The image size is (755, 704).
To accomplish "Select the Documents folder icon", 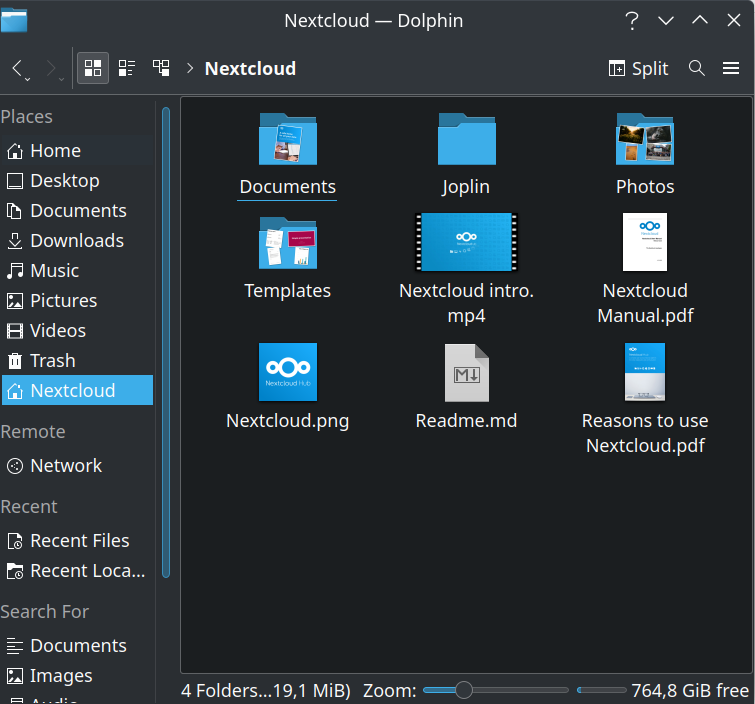I will pyautogui.click(x=287, y=139).
